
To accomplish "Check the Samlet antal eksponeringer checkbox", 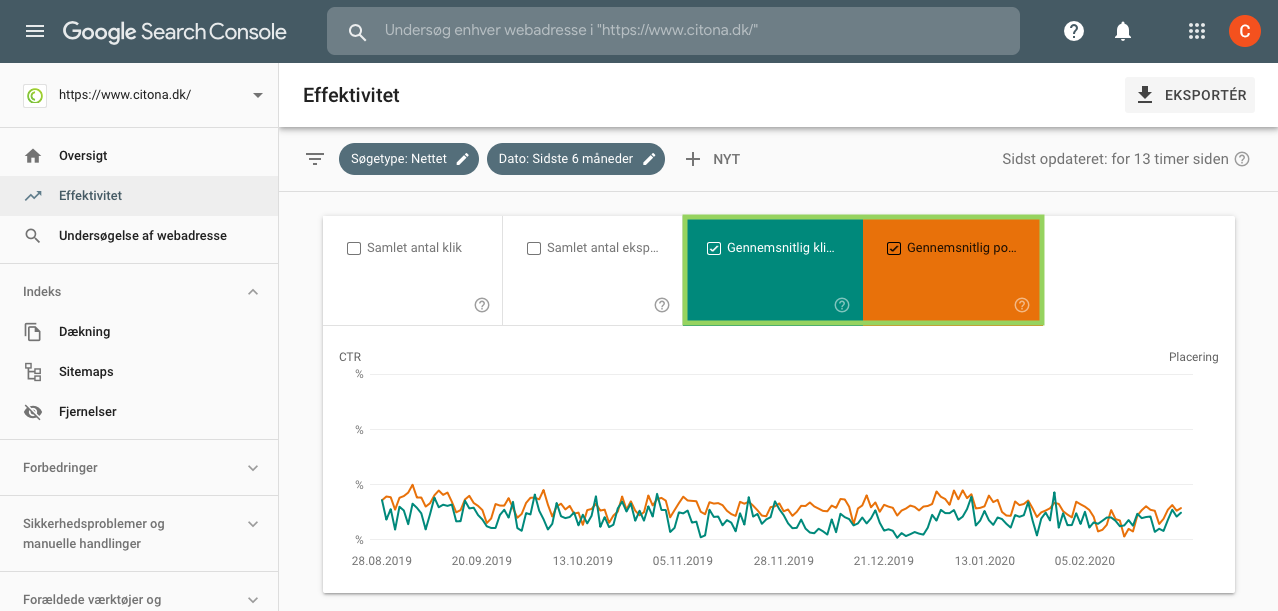I will point(534,248).
